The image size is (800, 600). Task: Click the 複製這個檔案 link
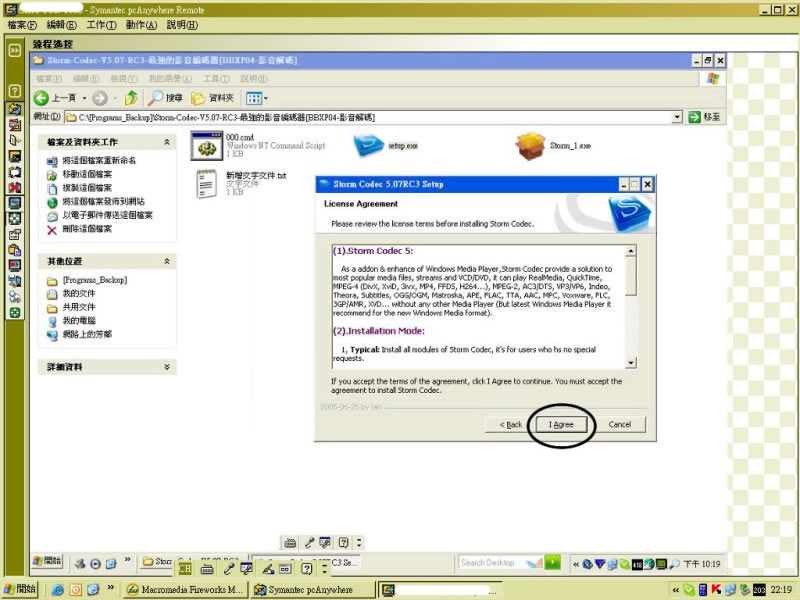[x=87, y=188]
